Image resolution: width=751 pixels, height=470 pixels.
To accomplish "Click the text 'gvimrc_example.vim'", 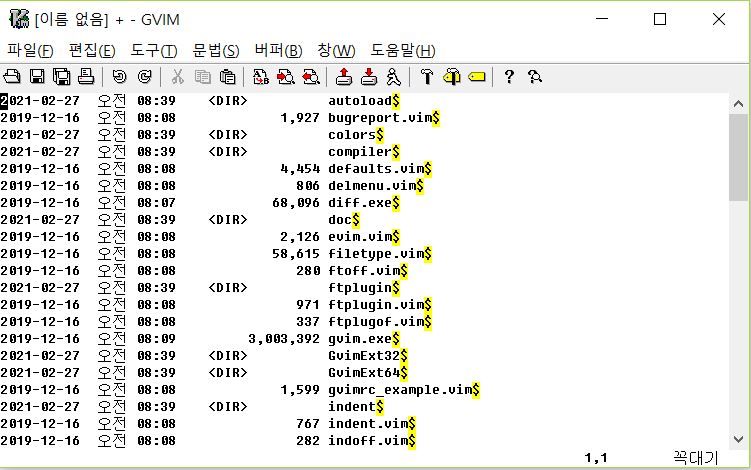I will pos(400,390).
